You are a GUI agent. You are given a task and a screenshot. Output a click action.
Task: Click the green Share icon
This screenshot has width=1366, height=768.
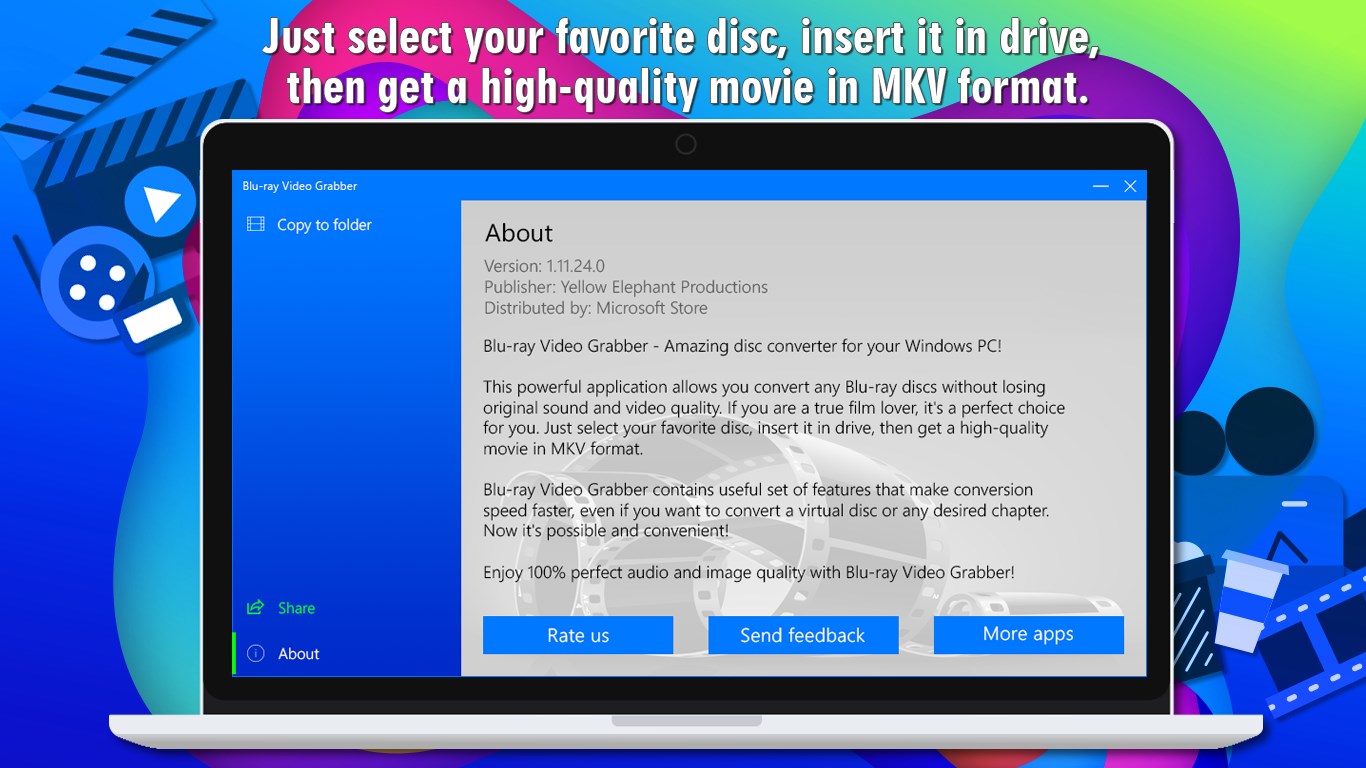click(256, 608)
